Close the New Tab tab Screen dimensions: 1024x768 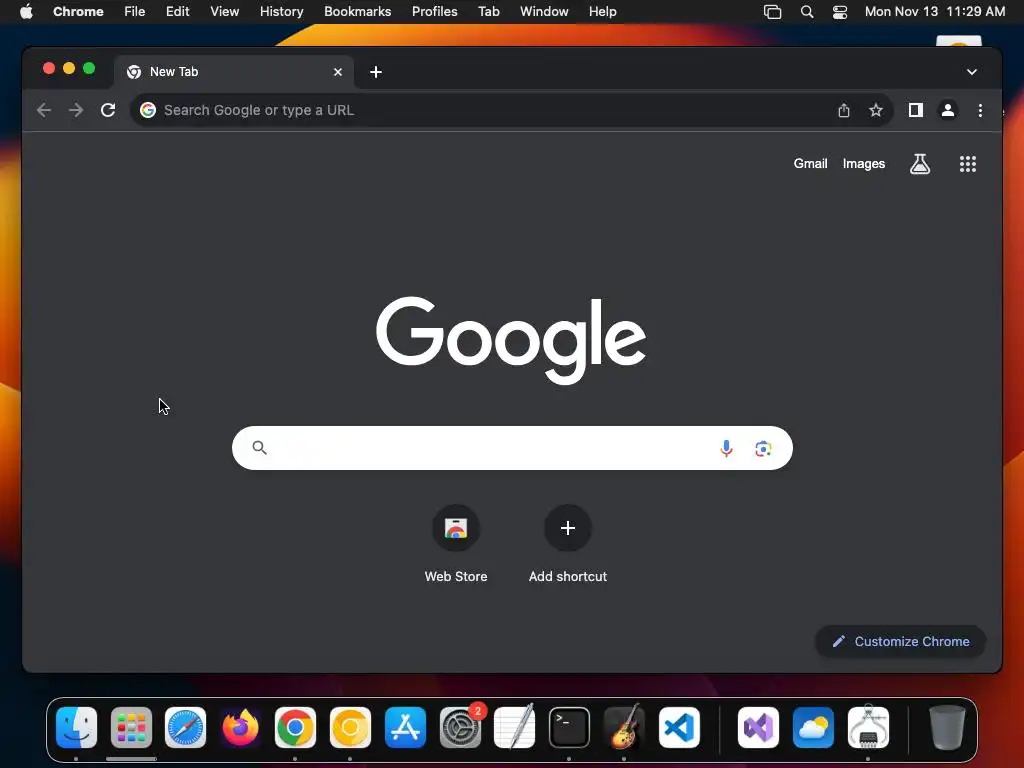click(x=338, y=72)
